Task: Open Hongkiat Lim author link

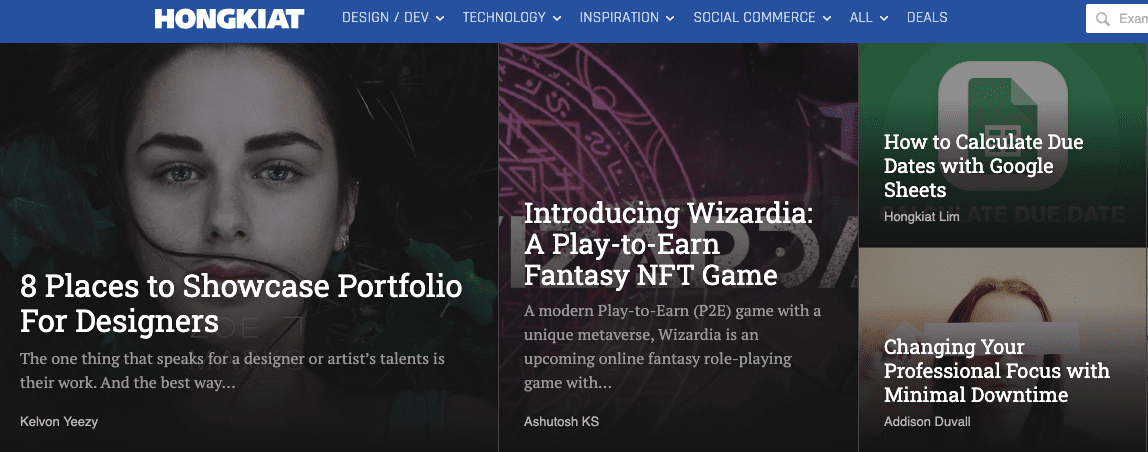Action: [x=921, y=217]
